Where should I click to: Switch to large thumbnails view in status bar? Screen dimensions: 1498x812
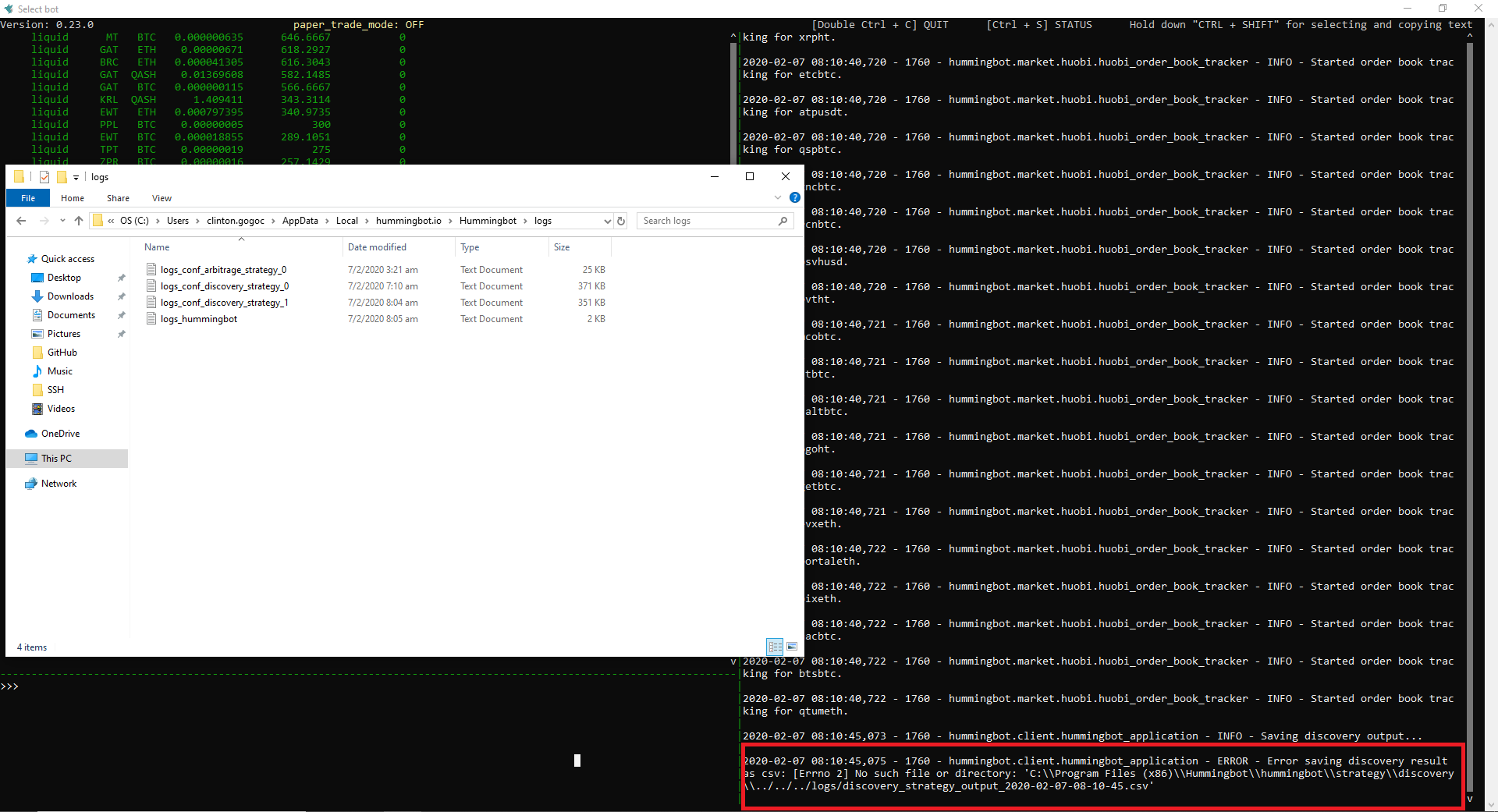(792, 647)
